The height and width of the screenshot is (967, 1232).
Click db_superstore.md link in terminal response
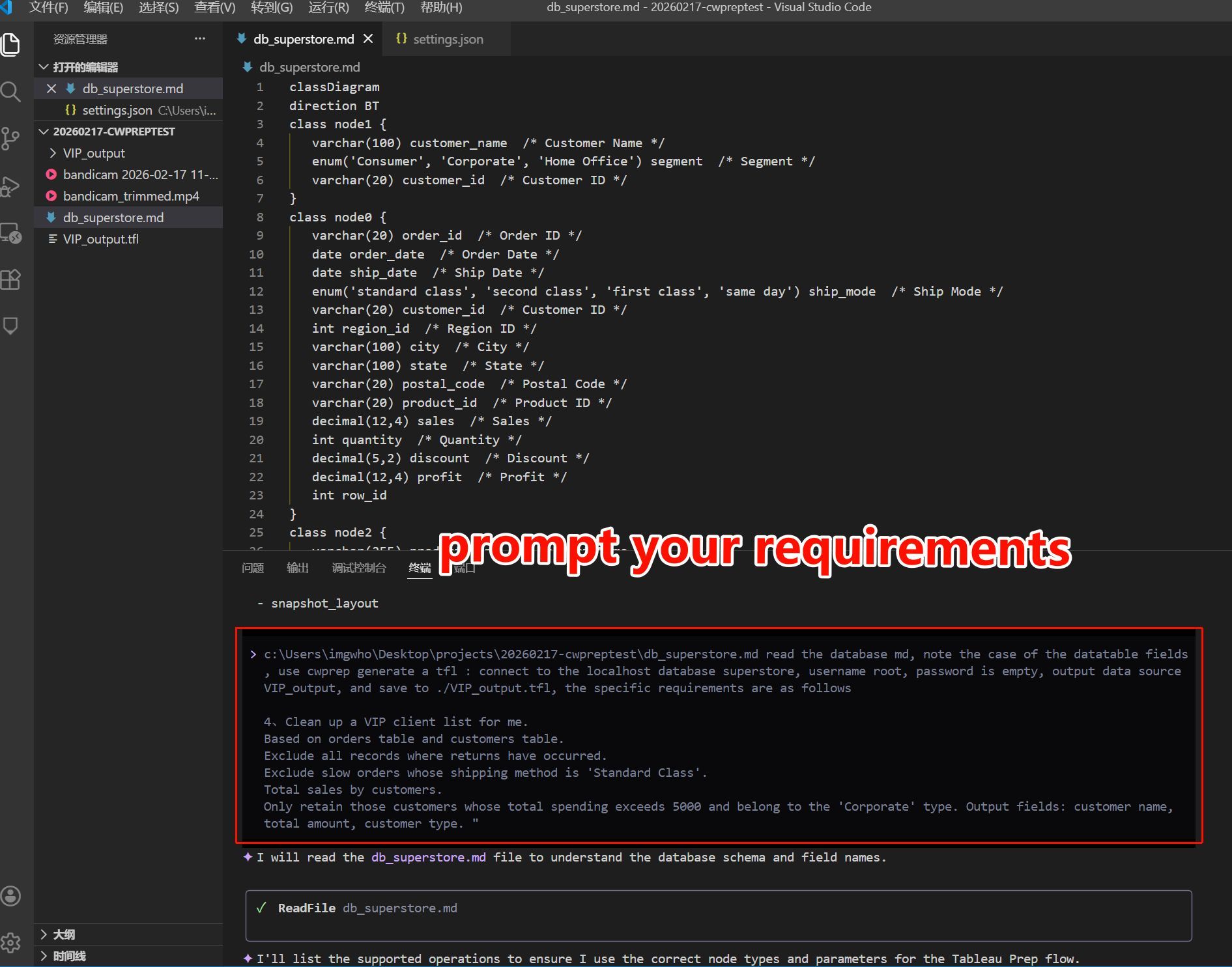click(x=428, y=857)
